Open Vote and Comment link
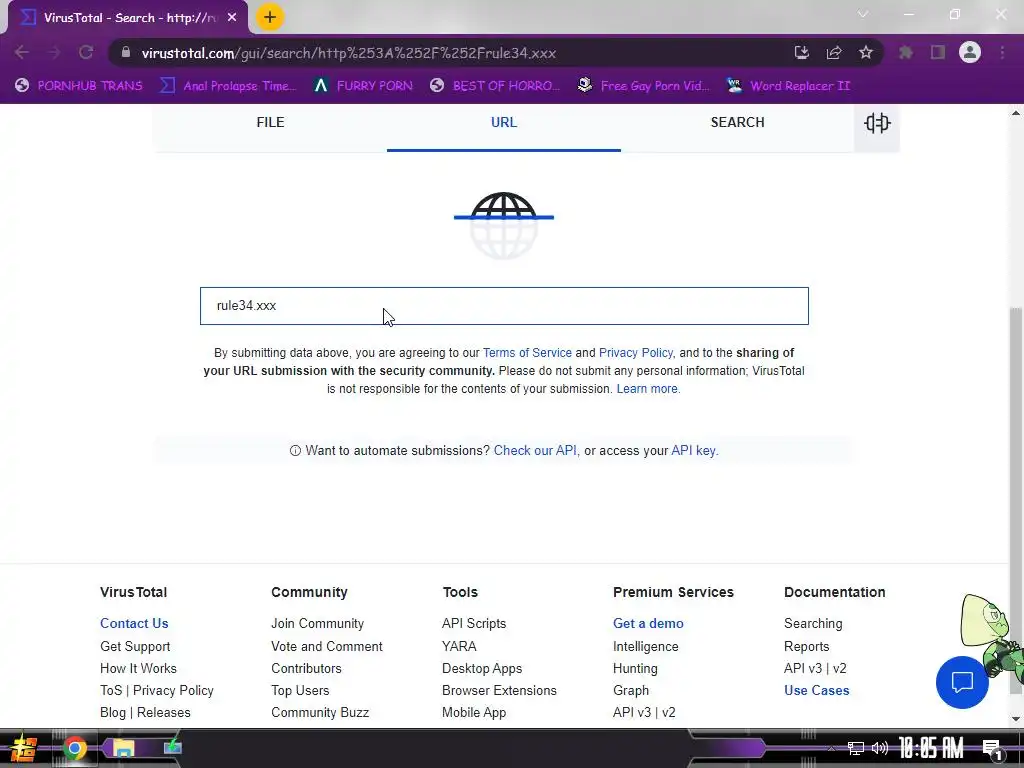 tap(327, 647)
